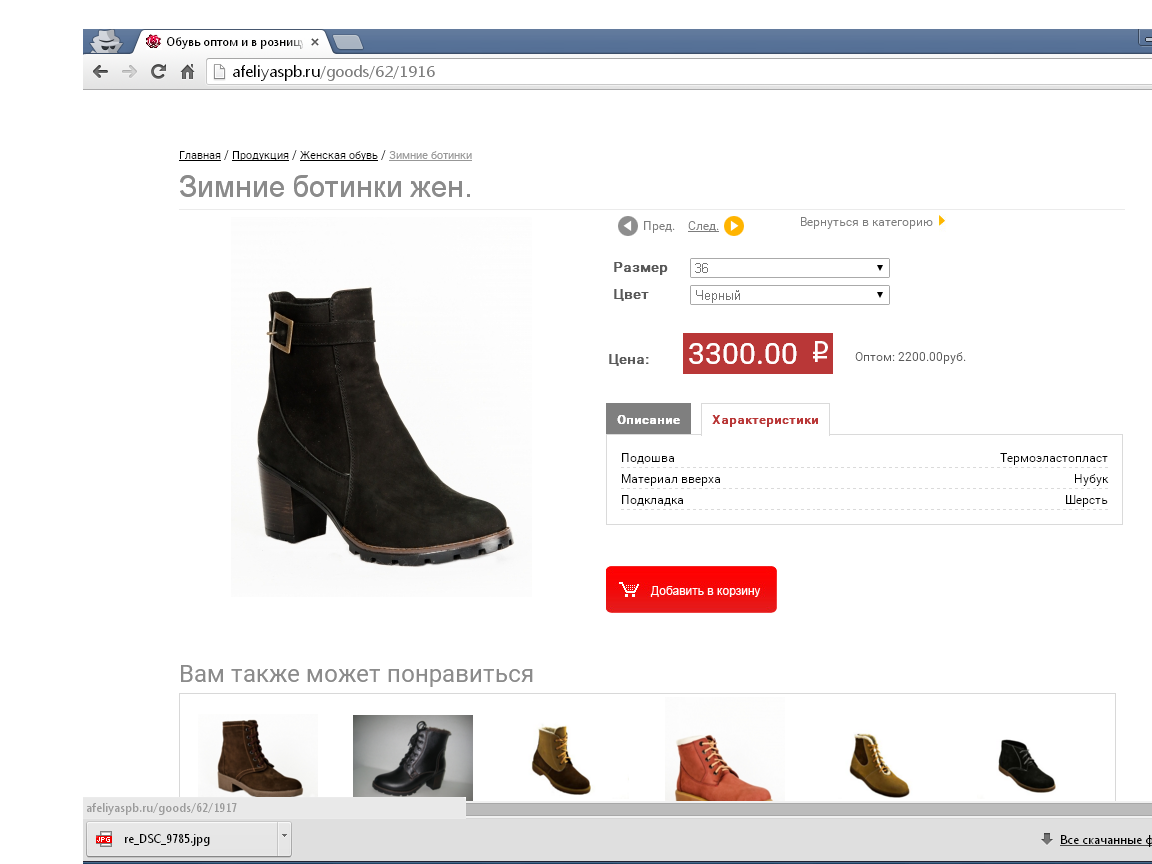
Task: Open the black leather lace-up boot thumbnail
Action: click(413, 757)
